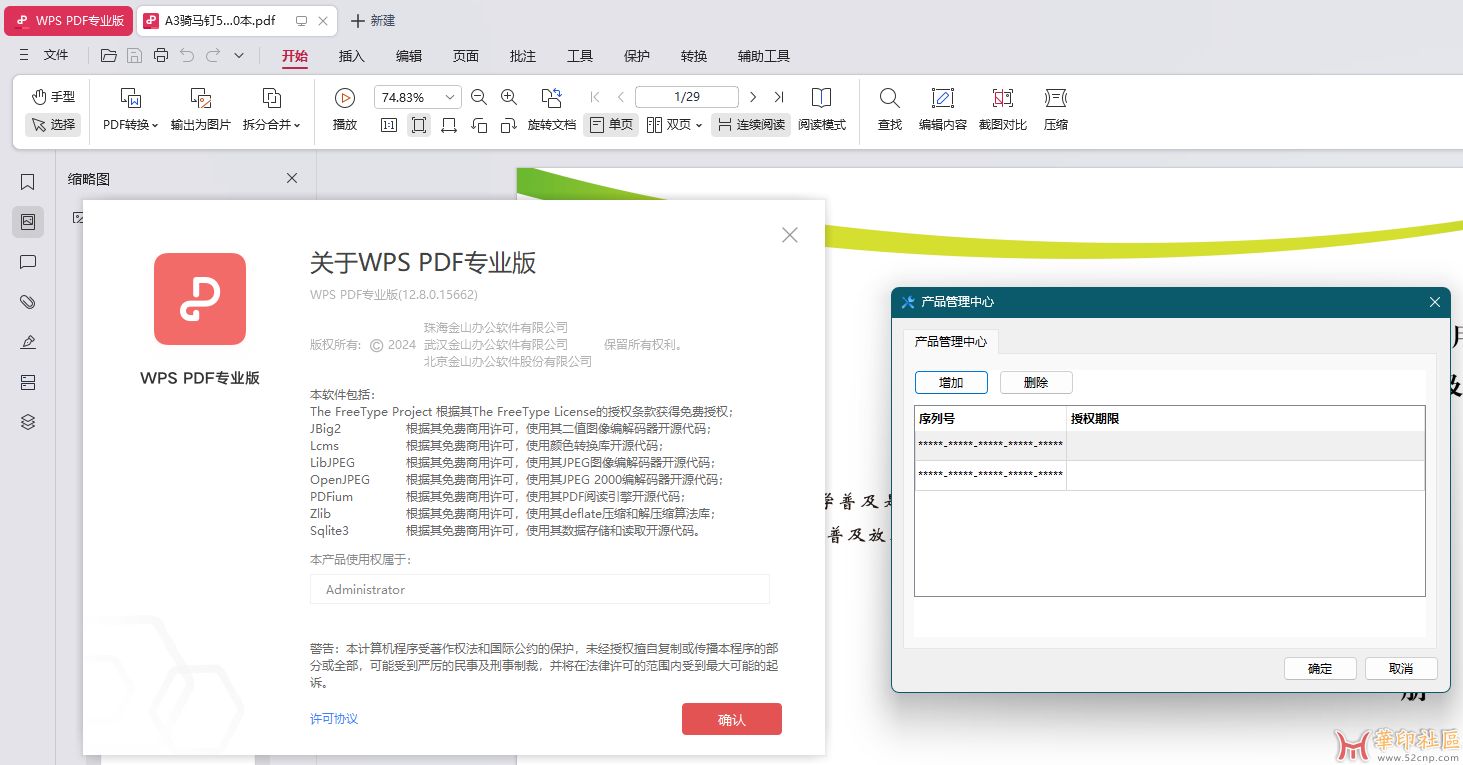This screenshot has width=1463, height=765.
Task: Open the bookmark sidebar panel
Action: tap(28, 182)
